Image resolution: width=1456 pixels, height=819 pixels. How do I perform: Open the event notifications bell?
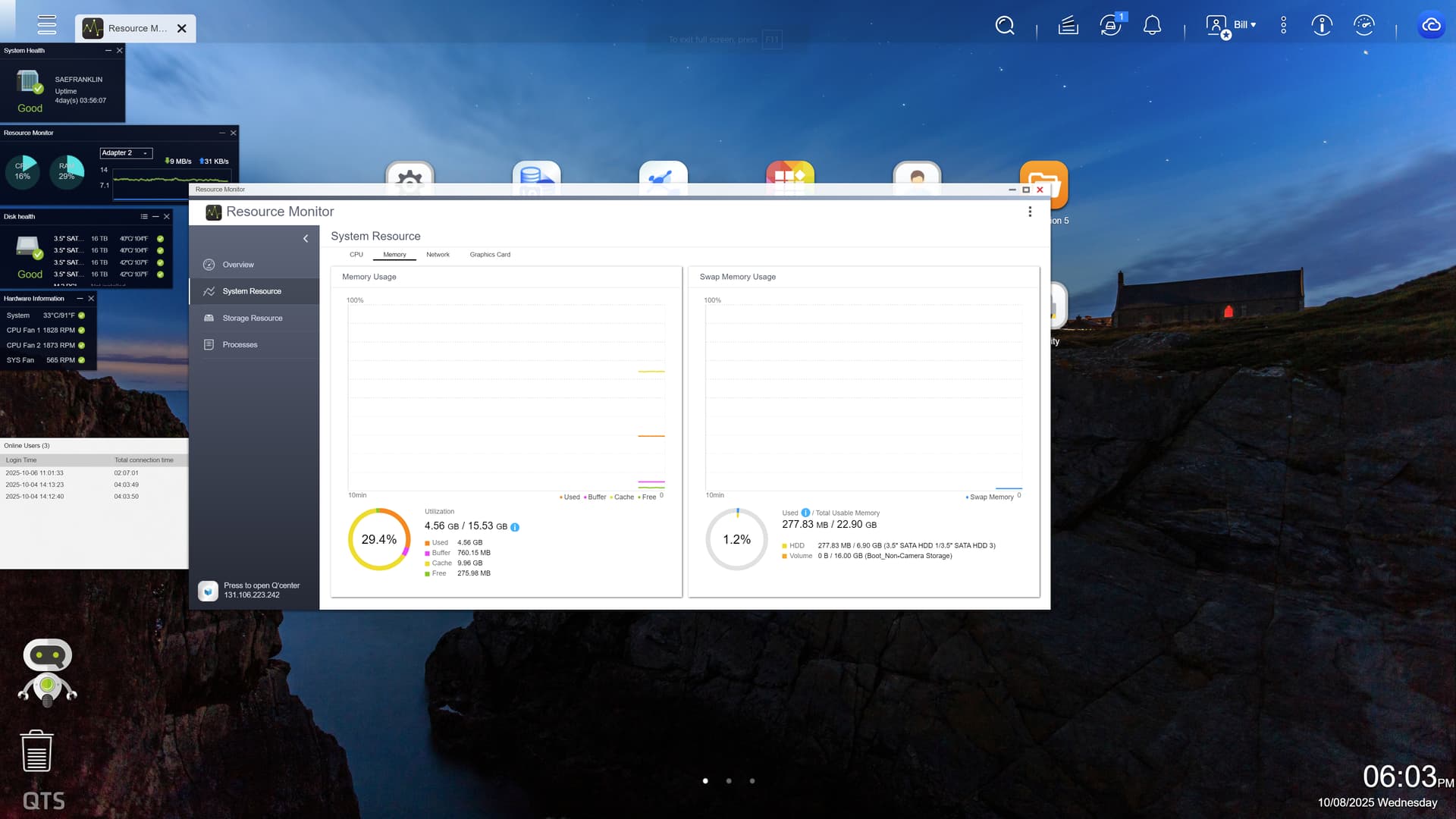click(x=1152, y=26)
